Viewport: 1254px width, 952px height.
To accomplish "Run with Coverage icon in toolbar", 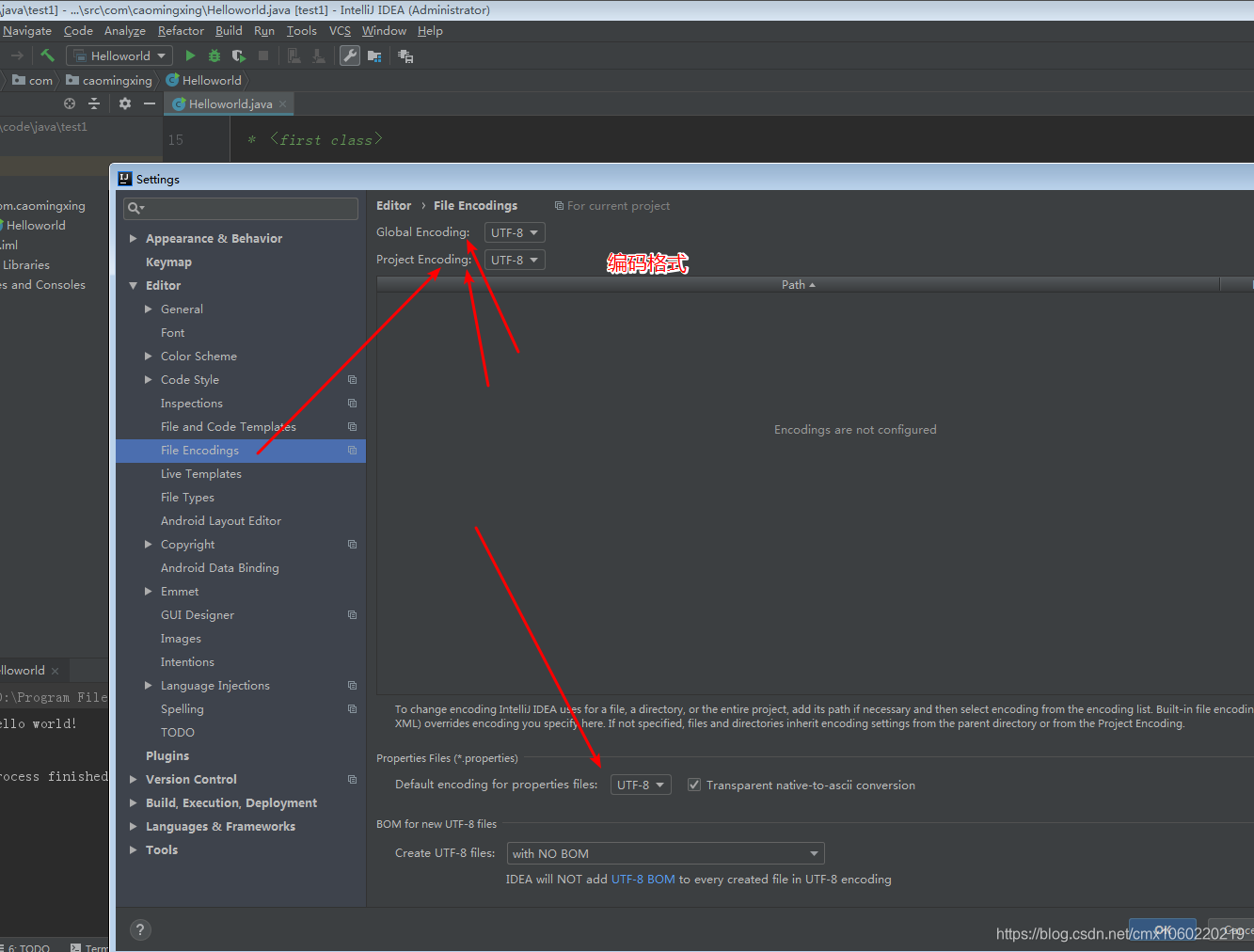I will 239,56.
